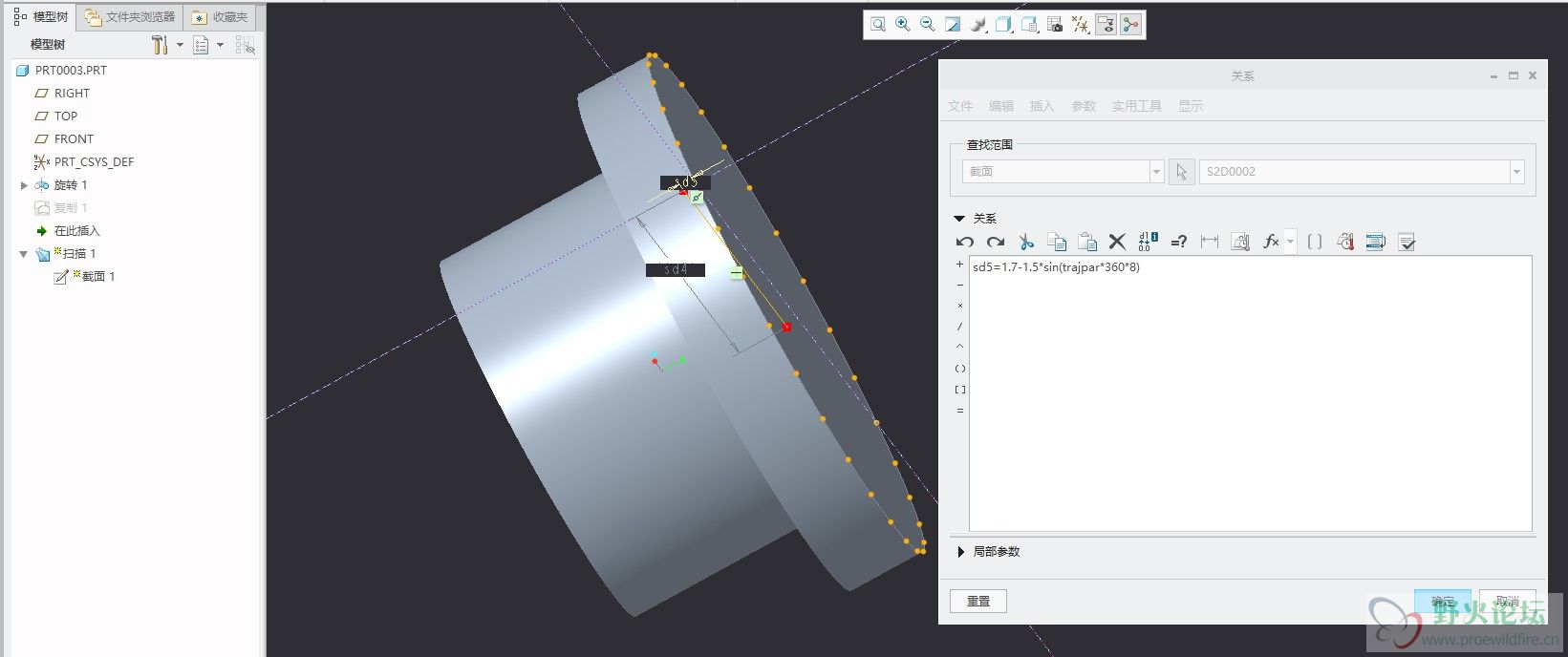Expand the 局部参数 section
The image size is (1568, 657).
(x=960, y=552)
